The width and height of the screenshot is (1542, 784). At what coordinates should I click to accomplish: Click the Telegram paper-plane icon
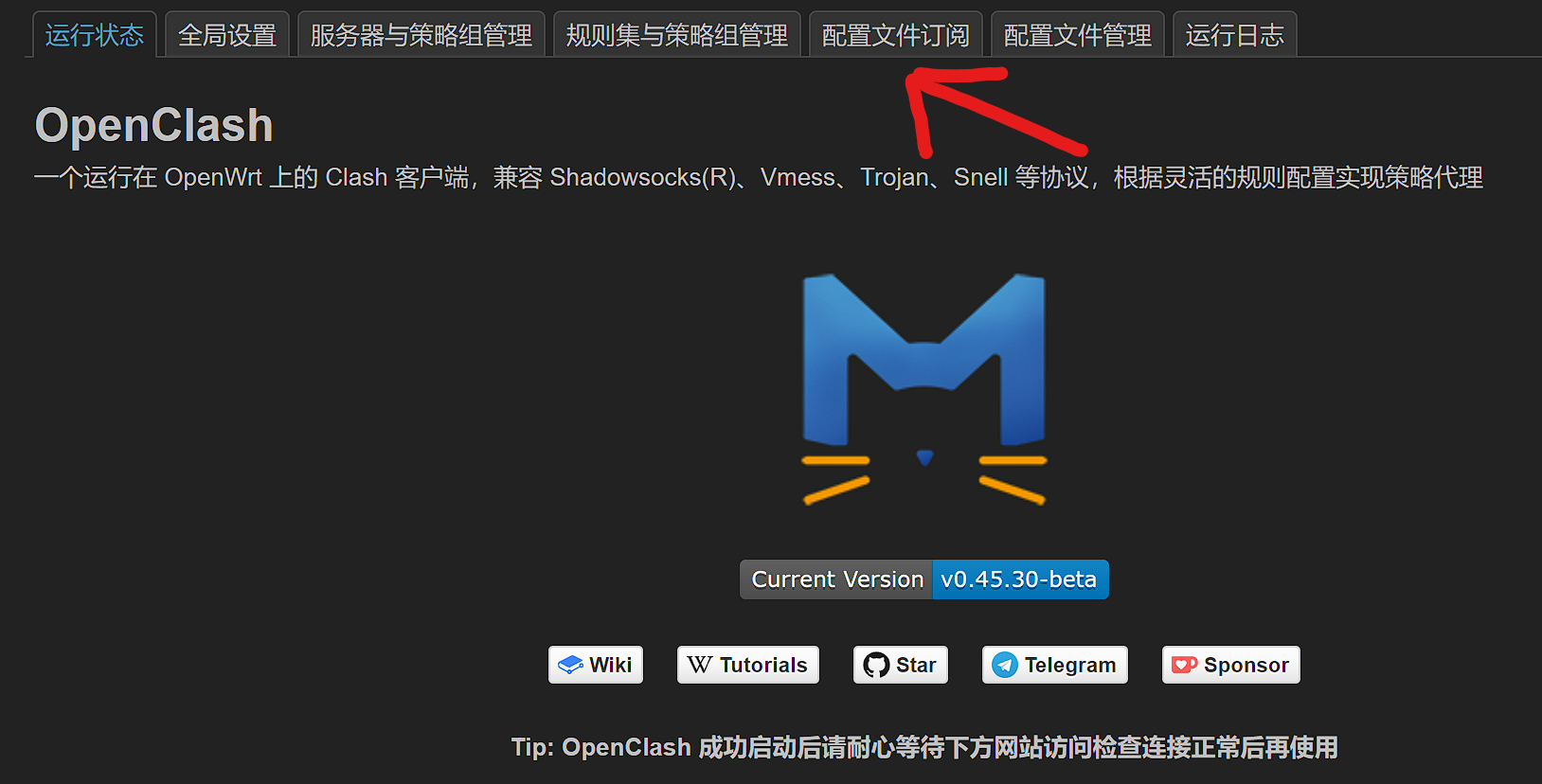point(1005,665)
